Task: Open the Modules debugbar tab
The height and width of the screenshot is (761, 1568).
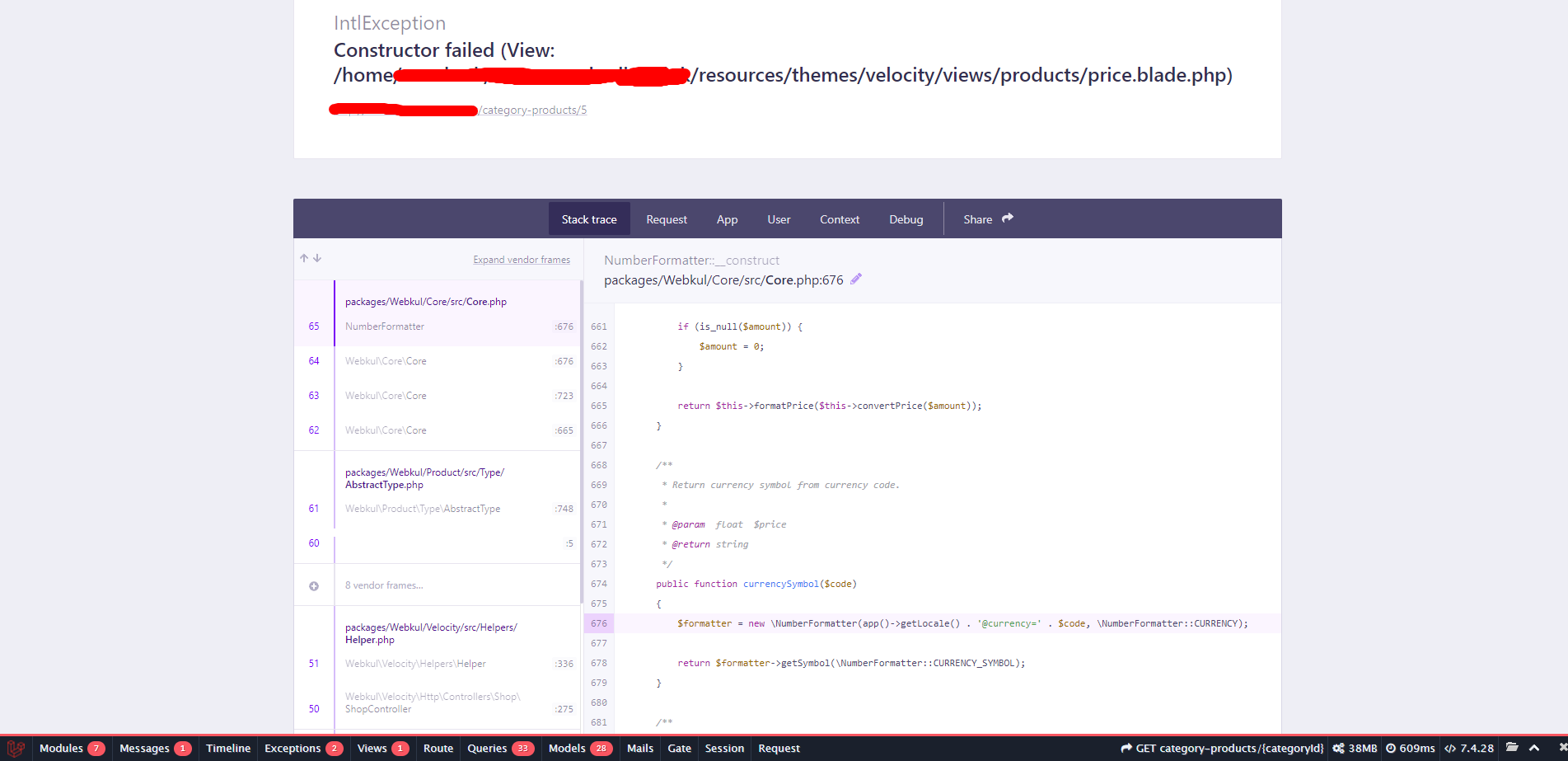Action: tap(72, 748)
